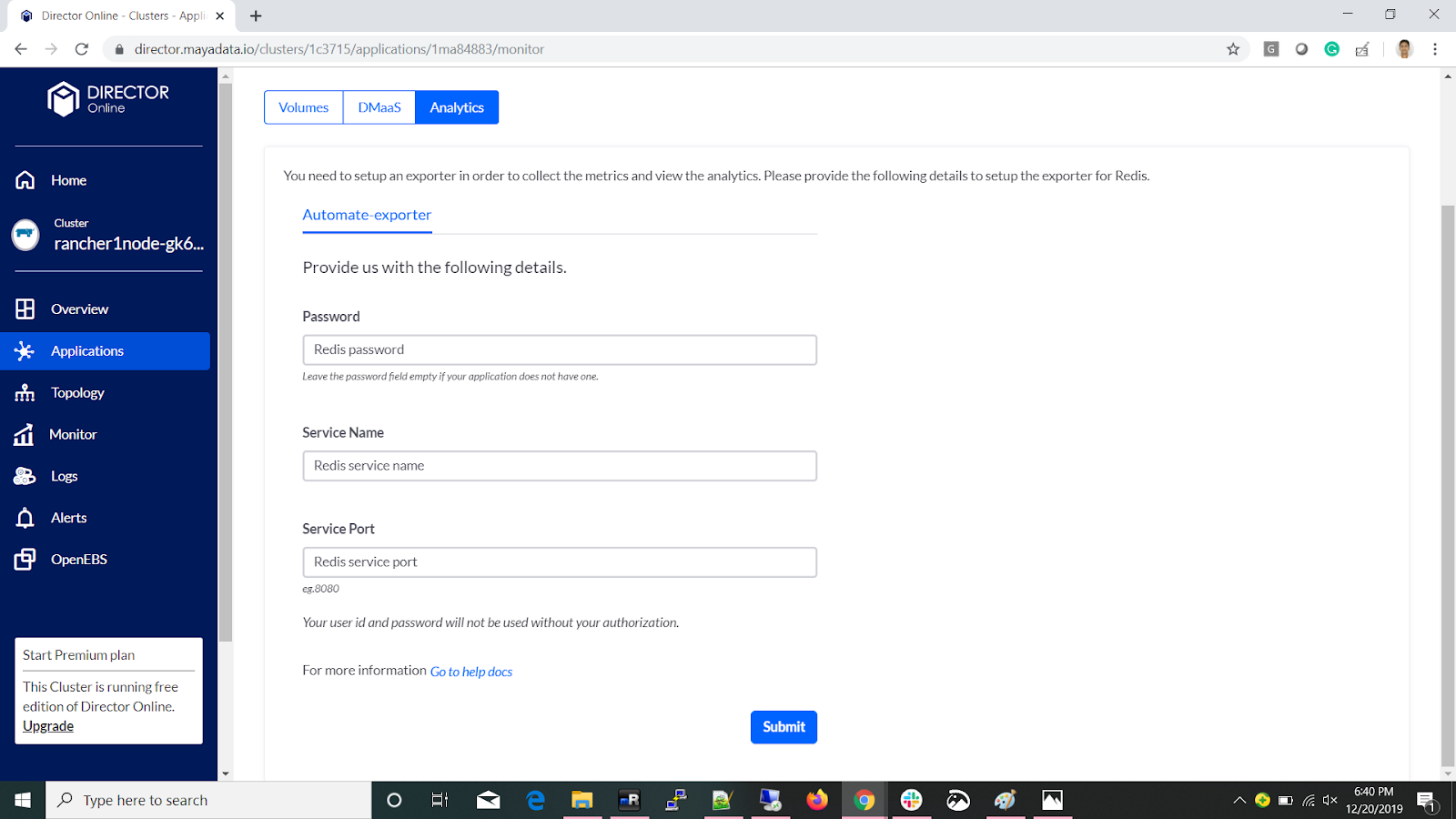Open Task View on taskbar
This screenshot has width=1456, height=819.
pyautogui.click(x=440, y=800)
